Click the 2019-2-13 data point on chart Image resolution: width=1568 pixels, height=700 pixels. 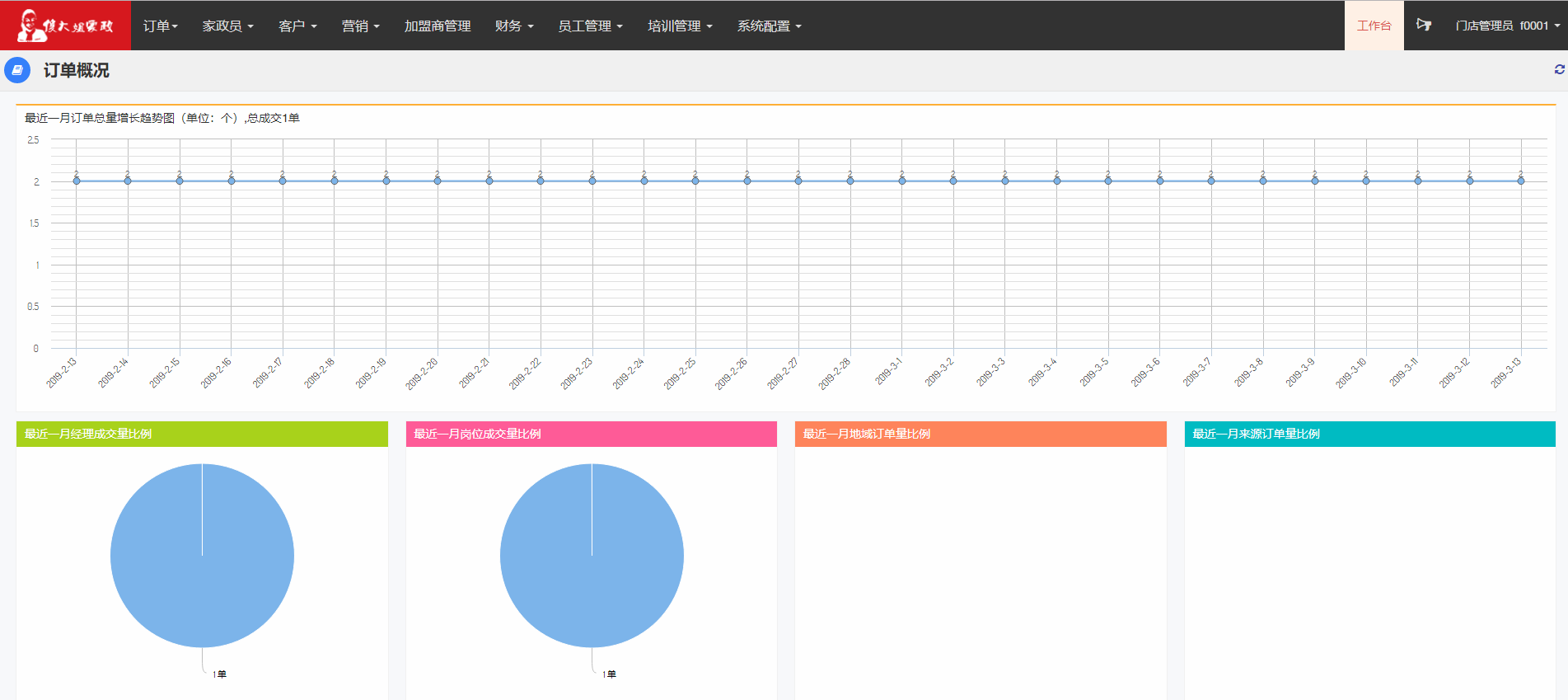click(x=76, y=181)
